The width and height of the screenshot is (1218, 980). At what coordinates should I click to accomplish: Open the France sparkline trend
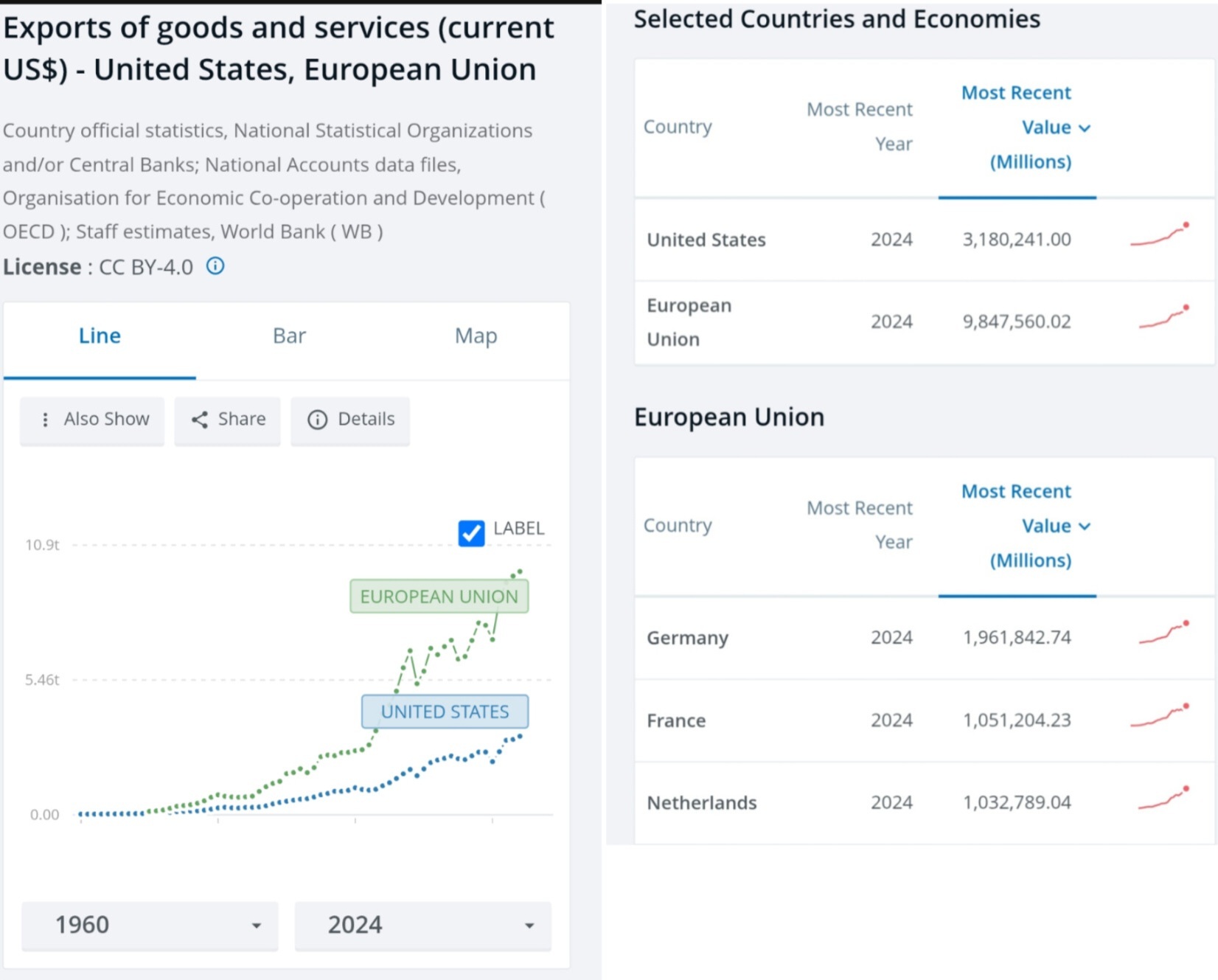click(x=1160, y=717)
